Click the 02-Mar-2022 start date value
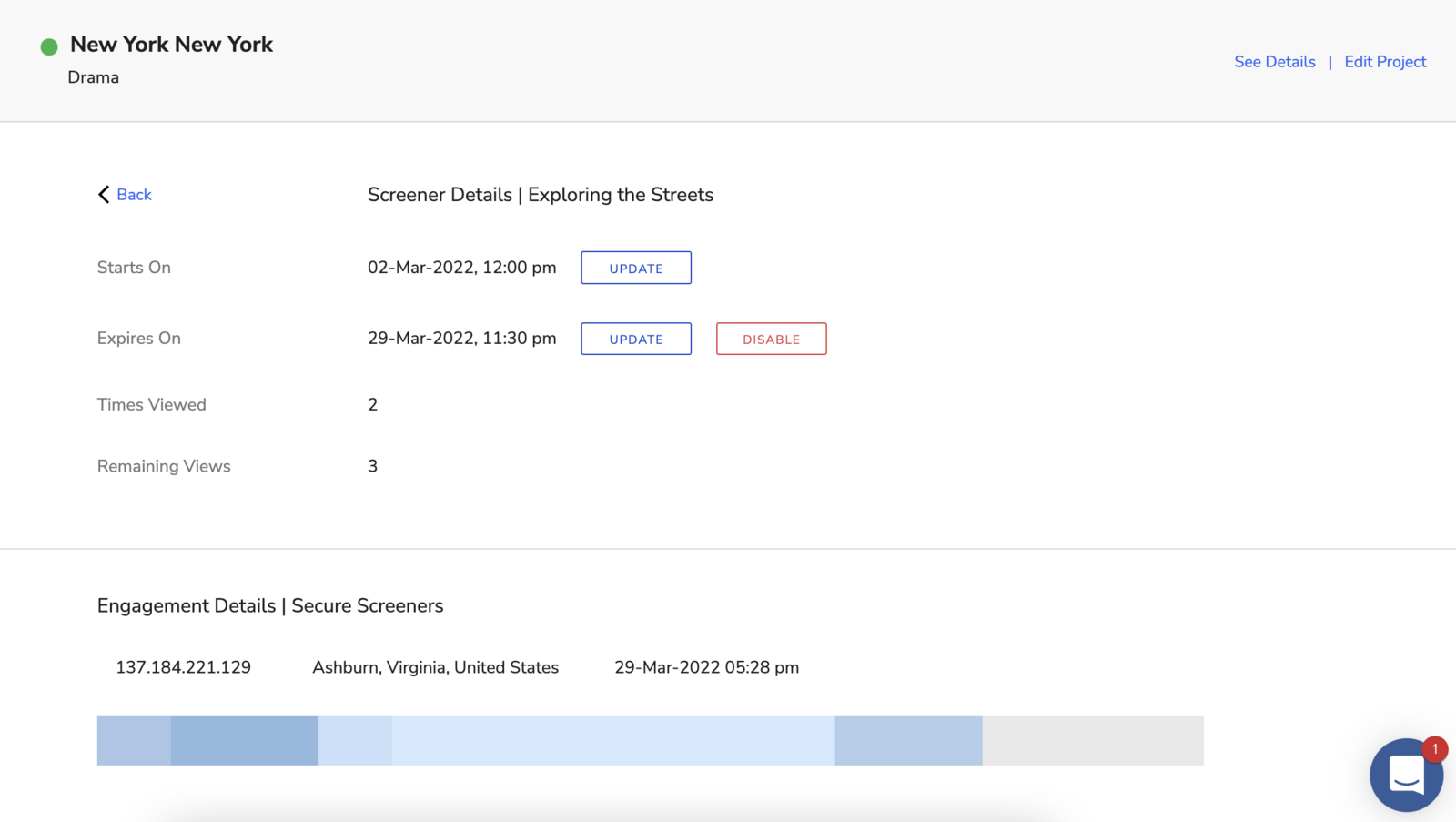Screen dimensions: 1456x822 [x=461, y=268]
